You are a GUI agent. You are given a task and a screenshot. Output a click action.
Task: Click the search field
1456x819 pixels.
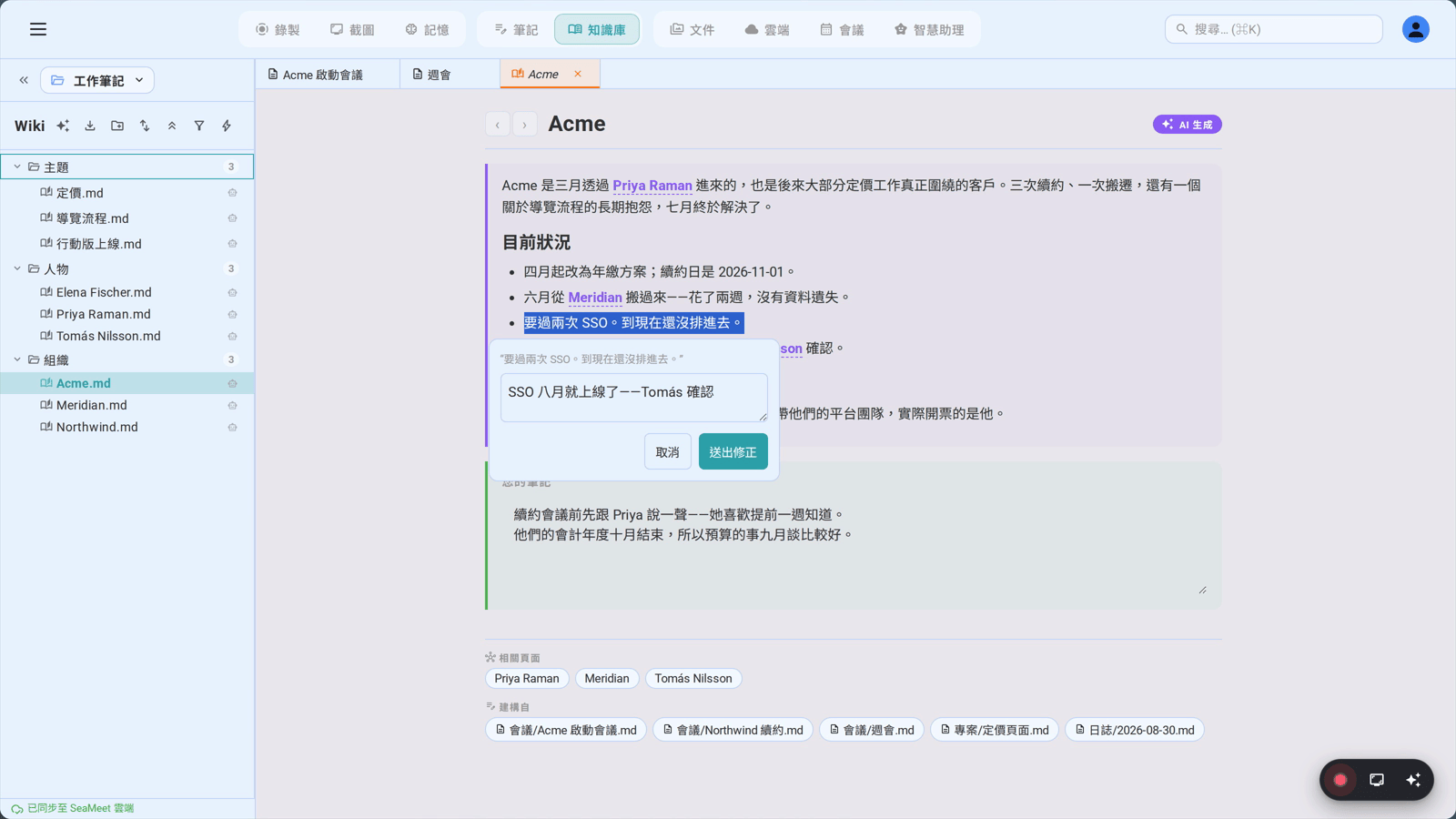coord(1273,29)
